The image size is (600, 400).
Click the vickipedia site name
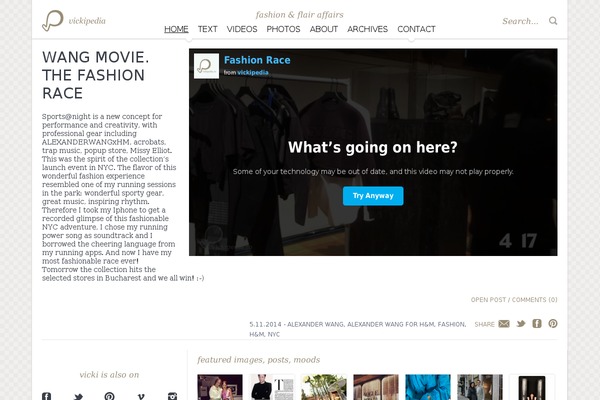pos(87,21)
